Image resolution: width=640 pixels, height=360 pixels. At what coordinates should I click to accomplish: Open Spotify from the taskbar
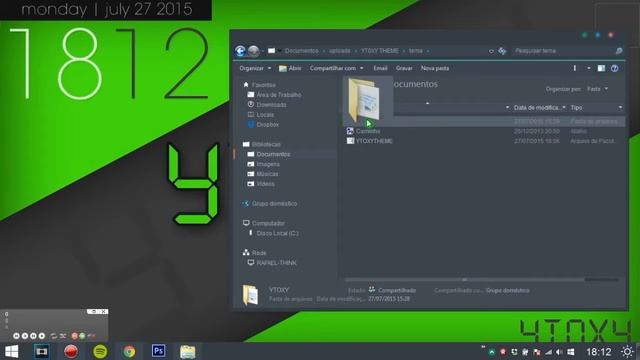[x=100, y=351]
